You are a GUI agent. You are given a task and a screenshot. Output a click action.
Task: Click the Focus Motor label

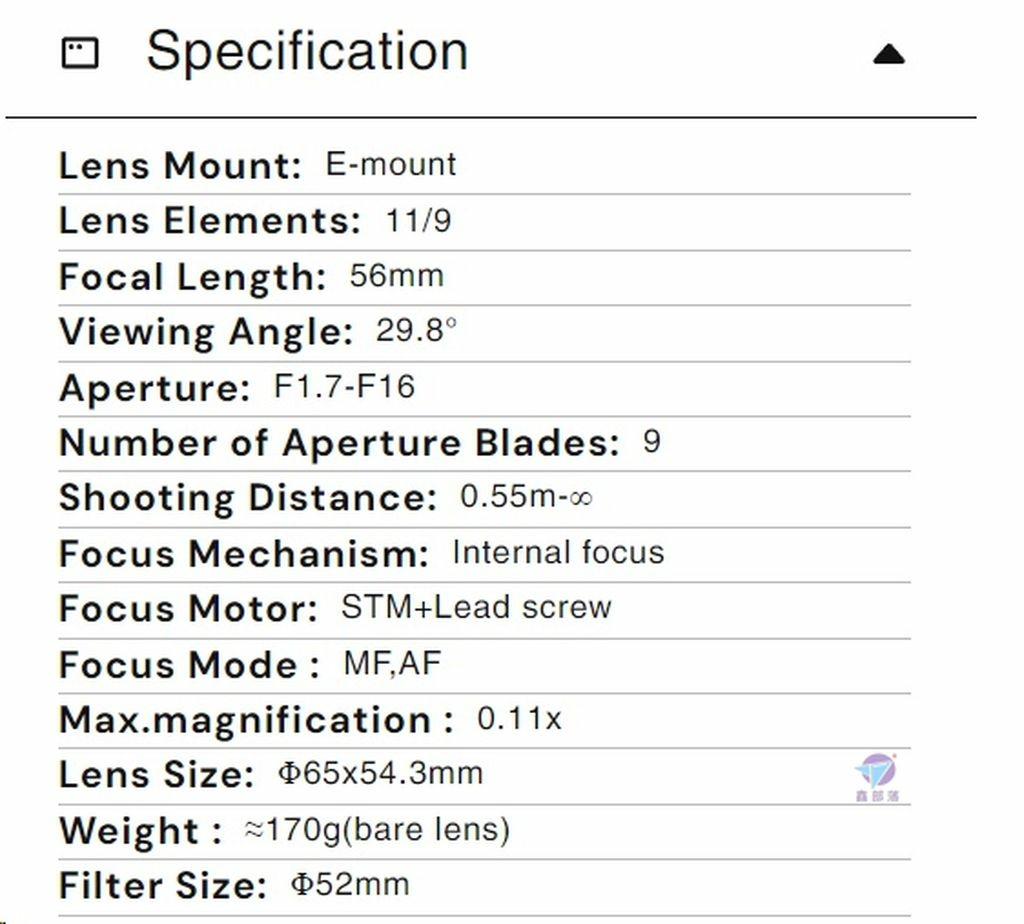point(188,609)
